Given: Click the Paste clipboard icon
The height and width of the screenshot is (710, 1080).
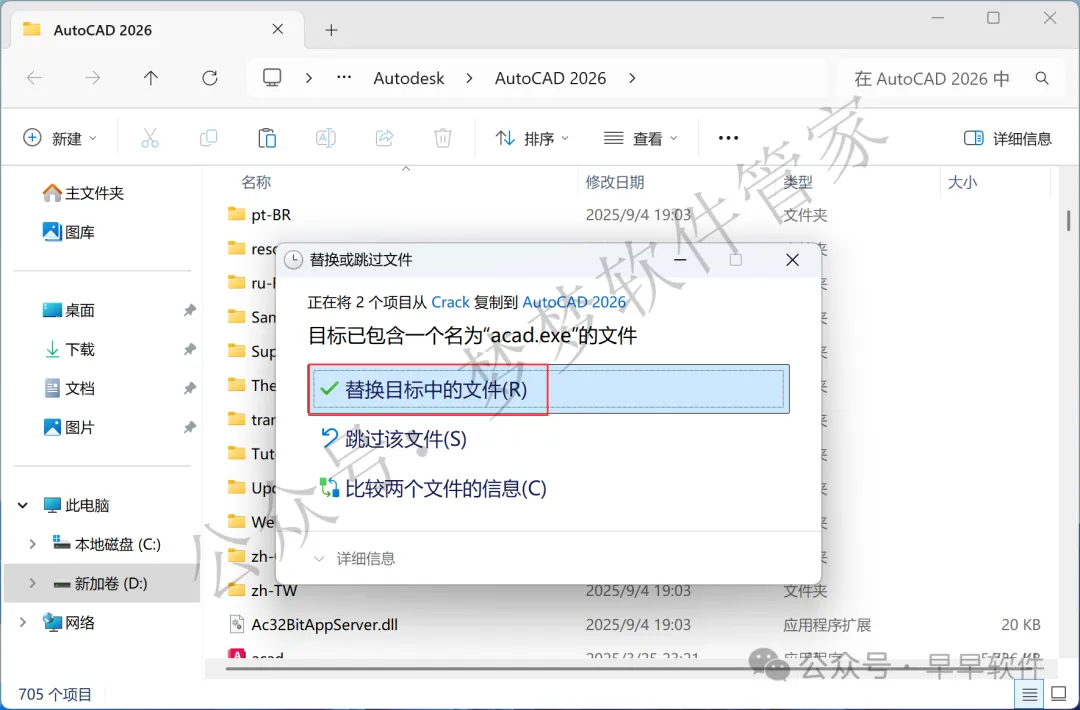Looking at the screenshot, I should pos(267,138).
